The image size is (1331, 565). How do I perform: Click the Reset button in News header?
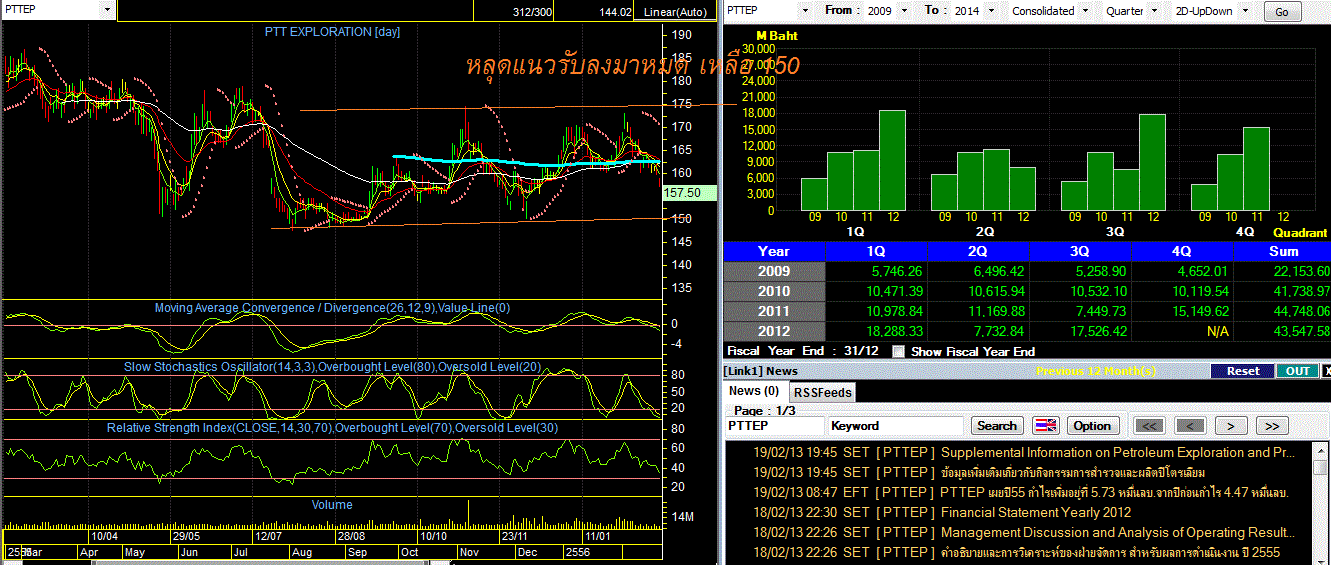1243,371
